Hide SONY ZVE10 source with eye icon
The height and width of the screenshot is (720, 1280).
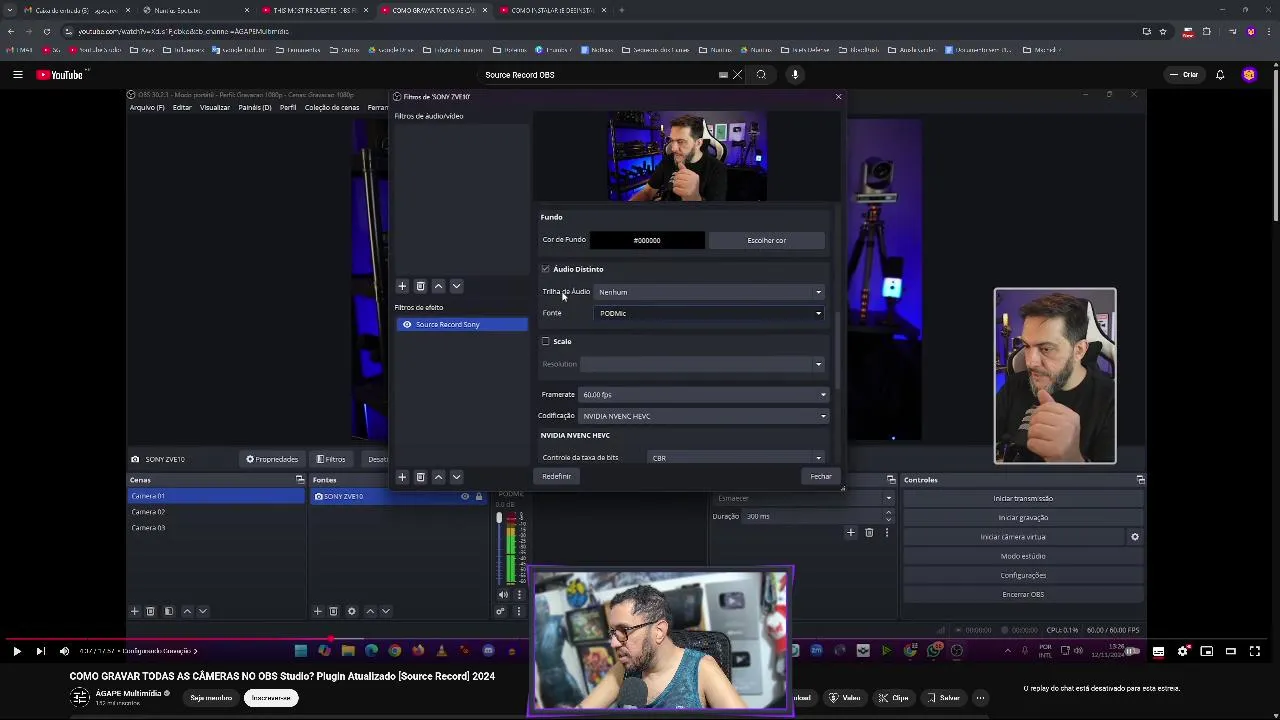(465, 496)
